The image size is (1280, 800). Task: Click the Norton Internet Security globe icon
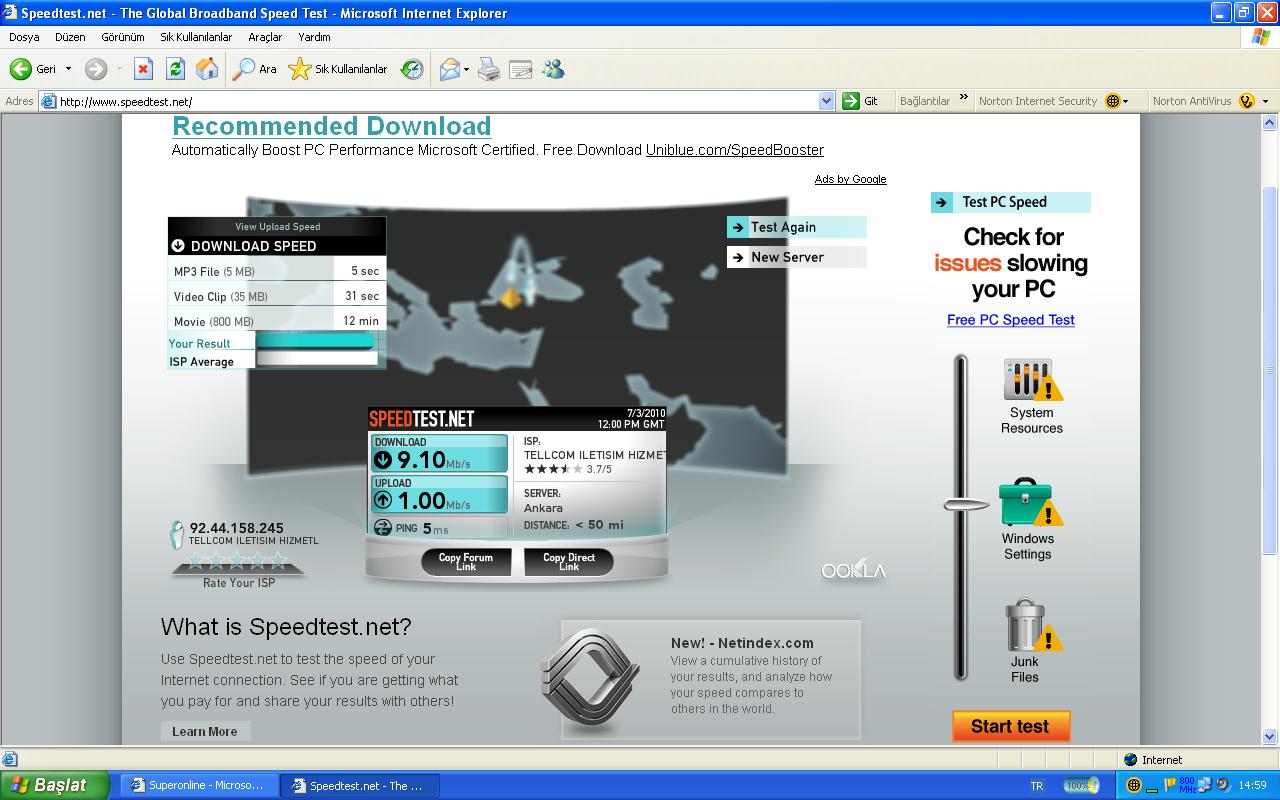1112,101
